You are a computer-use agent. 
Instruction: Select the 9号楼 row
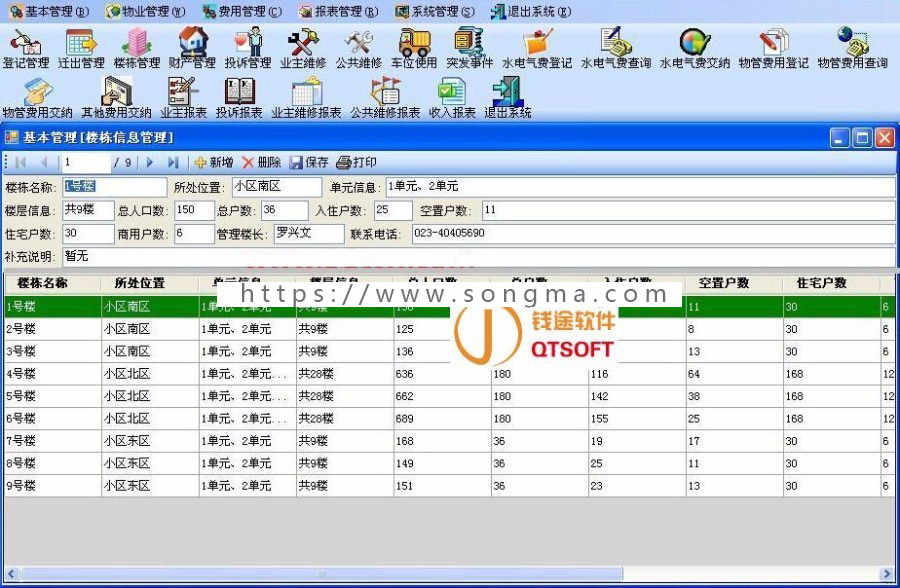point(449,486)
